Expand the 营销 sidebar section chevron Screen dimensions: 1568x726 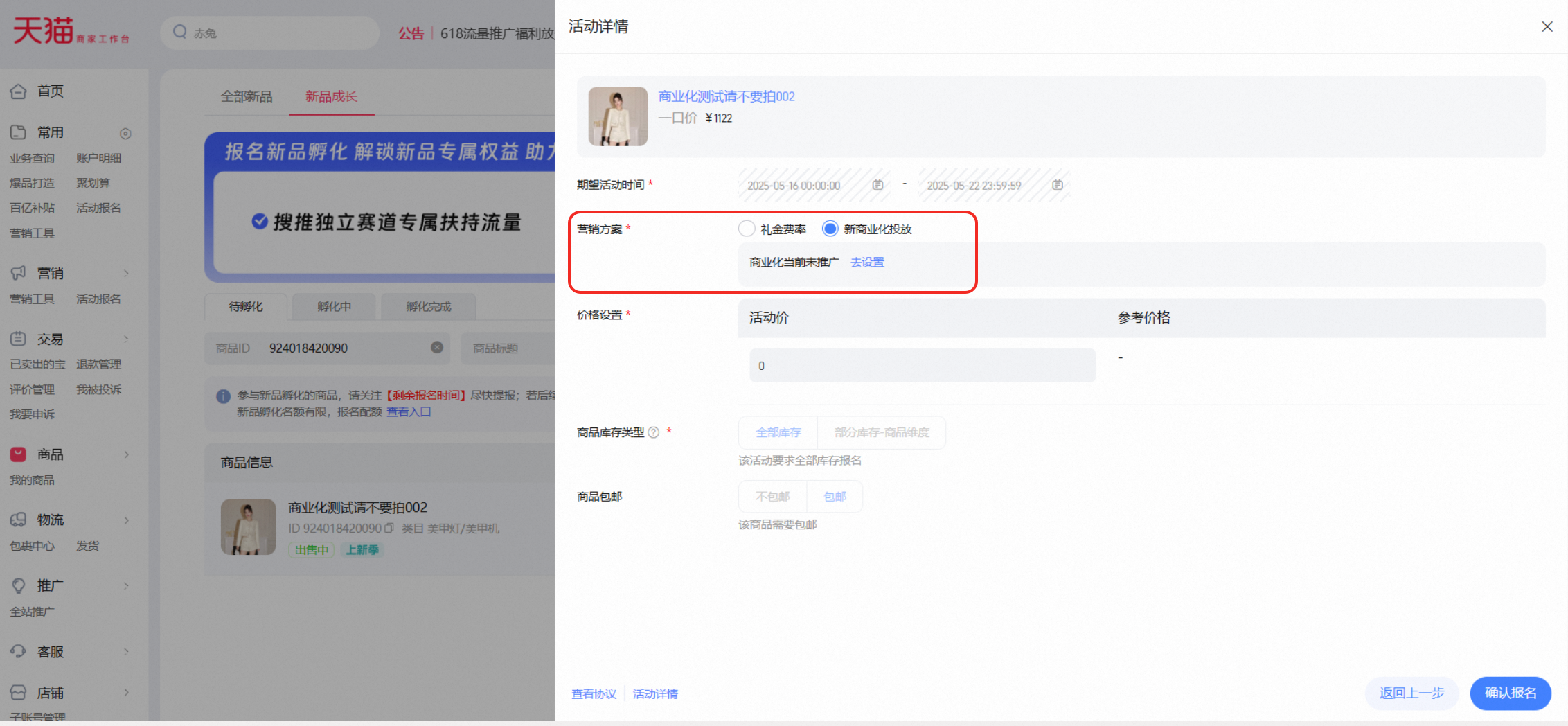[x=126, y=273]
